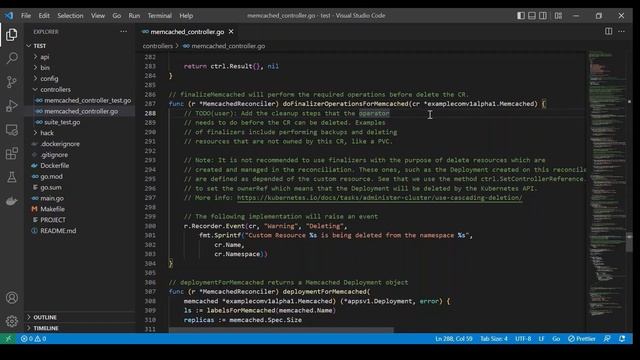The width and height of the screenshot is (640, 360).
Task: Open the Source Control view
Action: tap(11, 82)
